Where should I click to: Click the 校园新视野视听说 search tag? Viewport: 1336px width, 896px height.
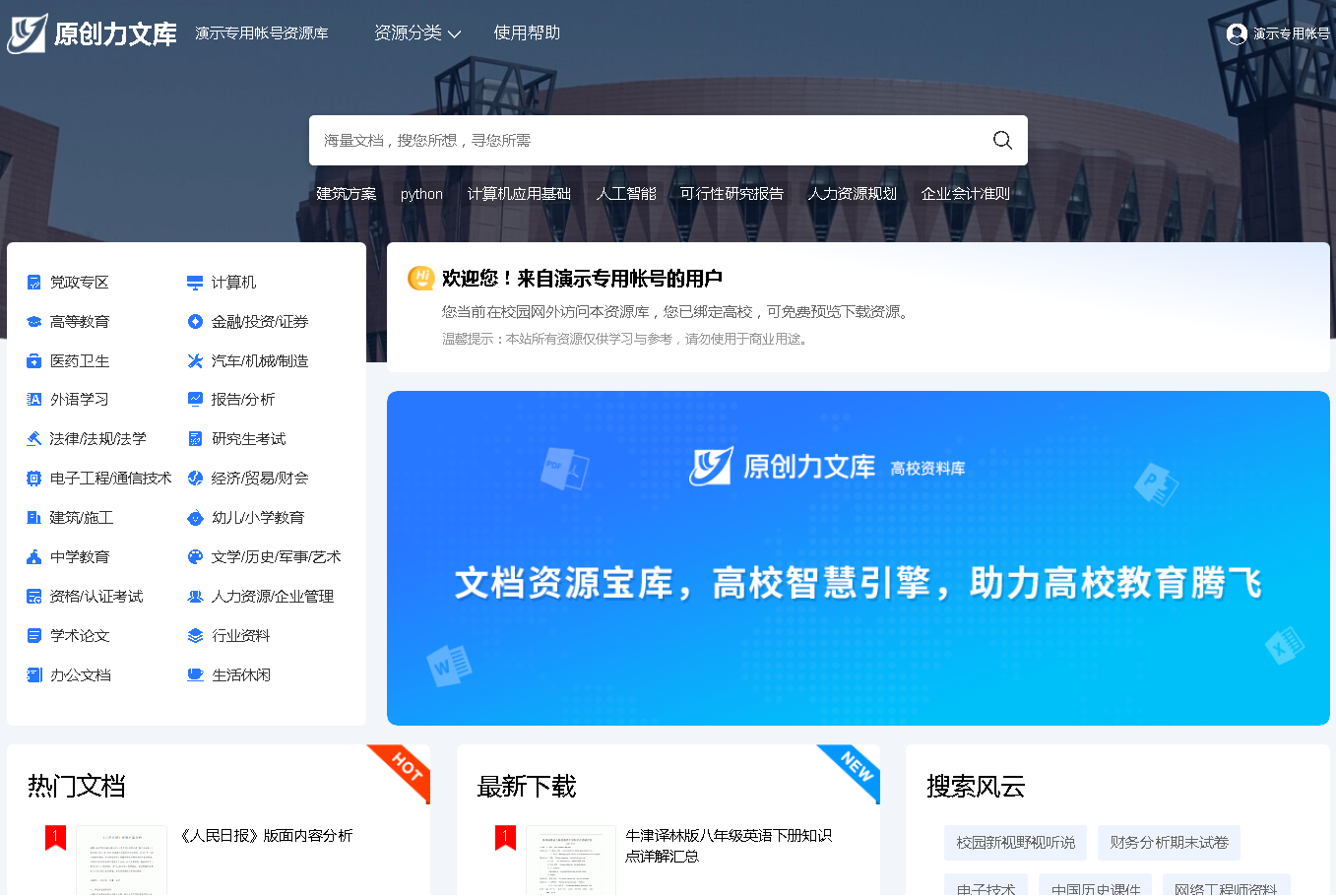(1015, 843)
